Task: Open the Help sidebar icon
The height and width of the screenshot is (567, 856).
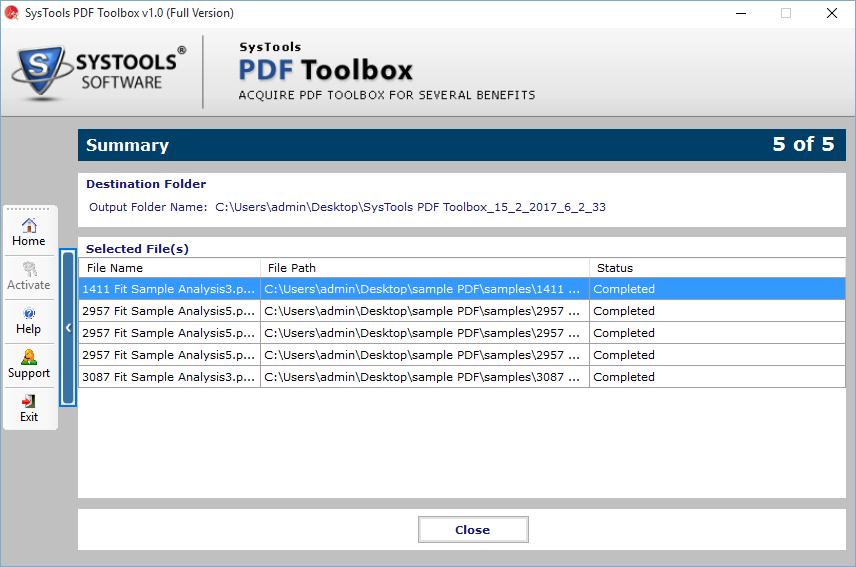Action: (x=29, y=321)
